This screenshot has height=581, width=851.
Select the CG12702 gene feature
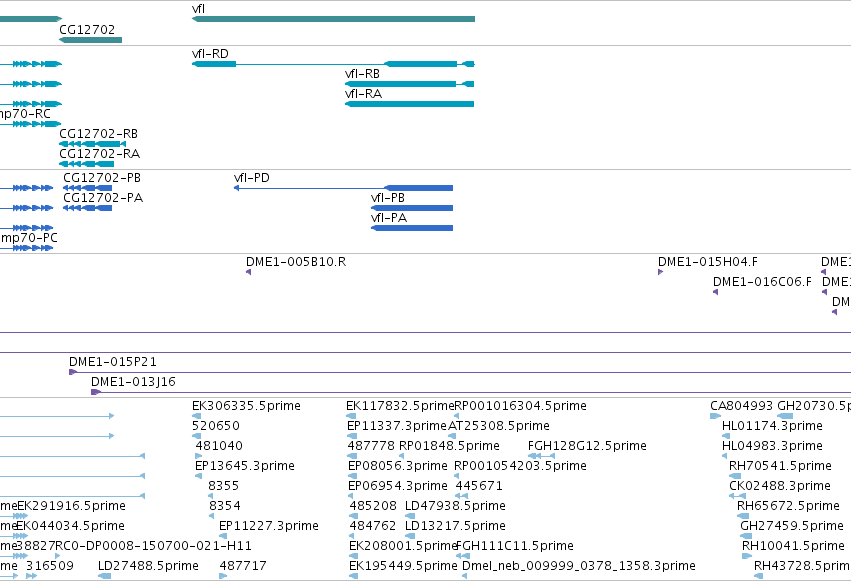coord(91,40)
